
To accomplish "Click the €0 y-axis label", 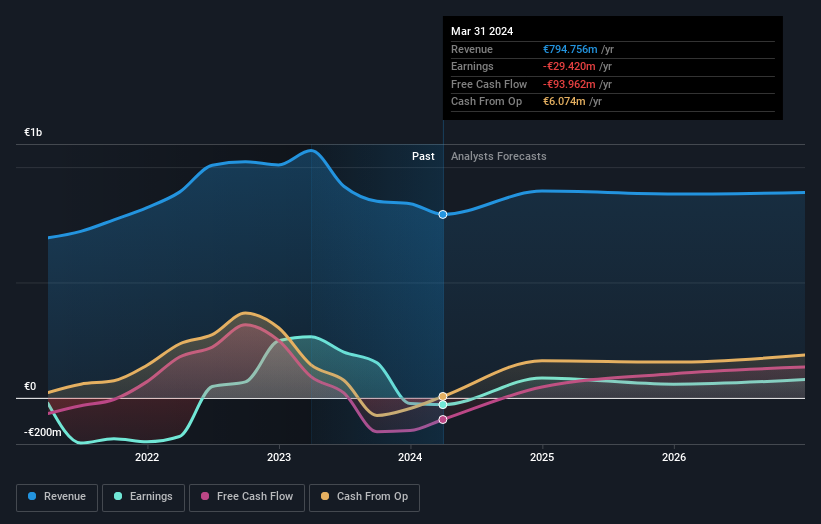I will click(30, 387).
